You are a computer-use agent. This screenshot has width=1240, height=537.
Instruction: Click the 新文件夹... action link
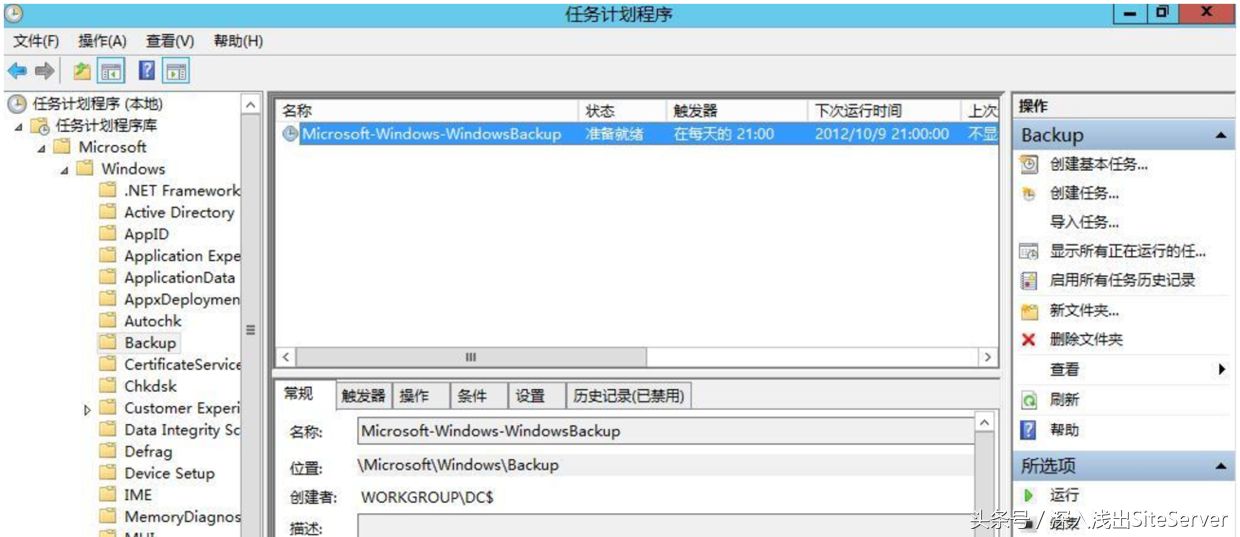click(x=1084, y=311)
